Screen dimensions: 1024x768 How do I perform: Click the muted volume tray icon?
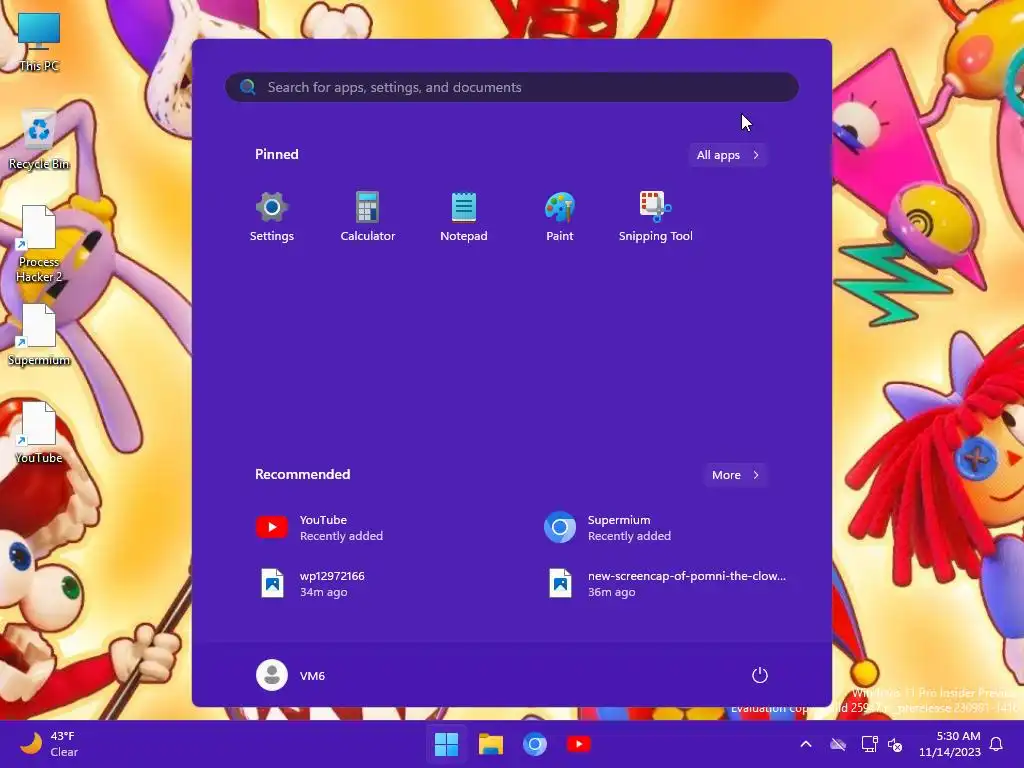pos(895,744)
